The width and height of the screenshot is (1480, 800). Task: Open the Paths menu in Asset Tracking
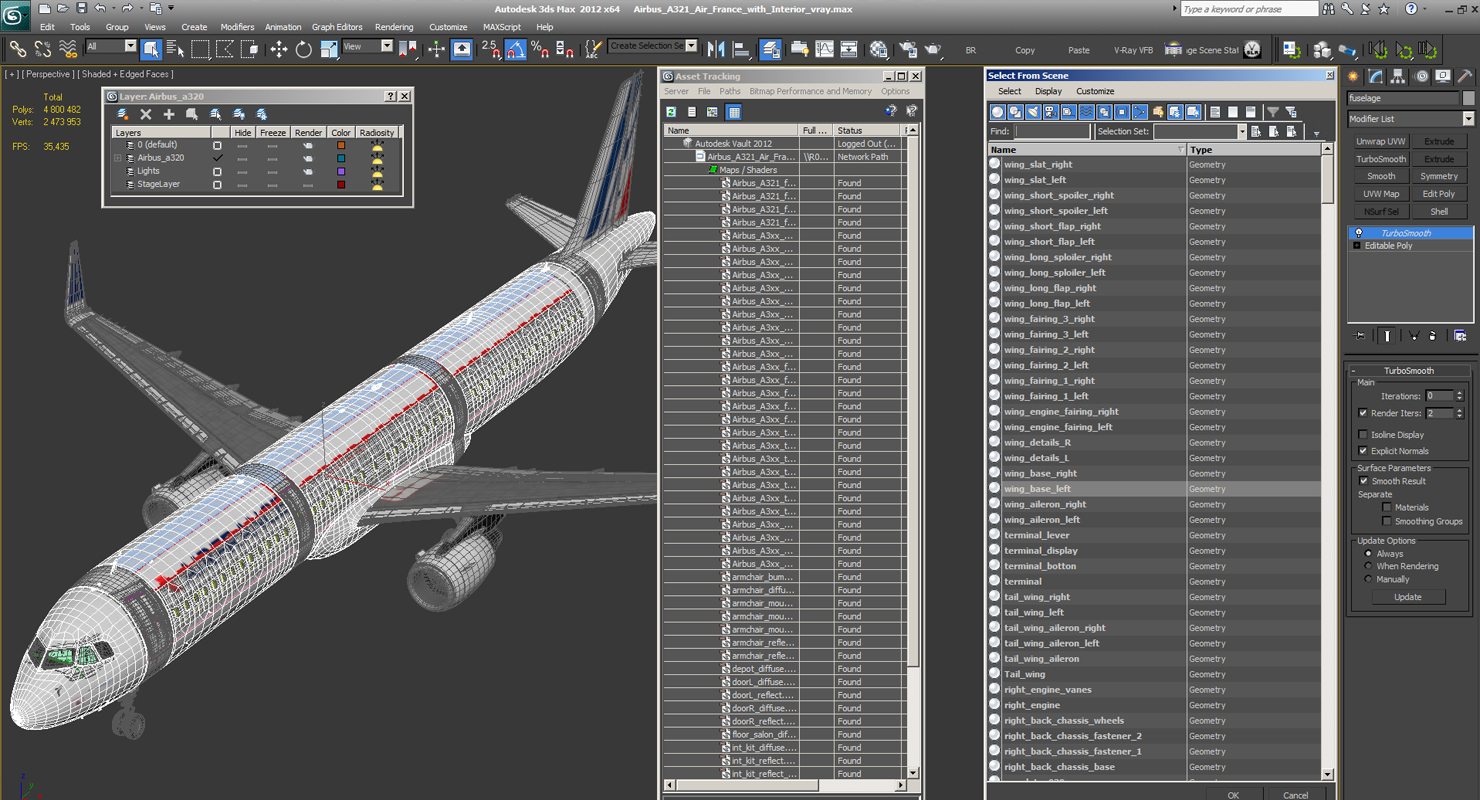[730, 91]
